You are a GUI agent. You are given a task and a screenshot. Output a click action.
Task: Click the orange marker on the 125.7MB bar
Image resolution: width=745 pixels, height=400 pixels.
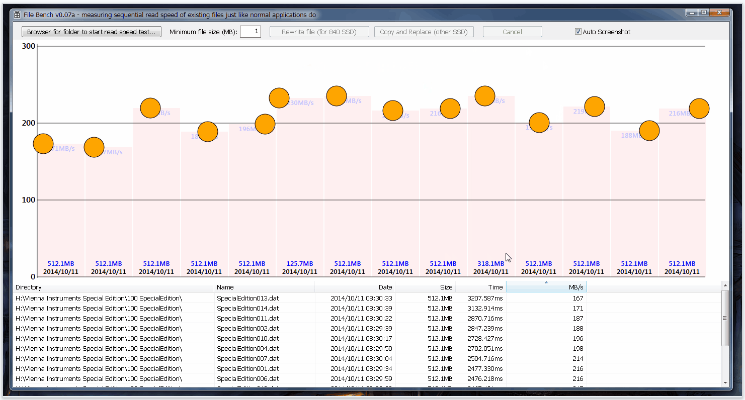[279, 98]
